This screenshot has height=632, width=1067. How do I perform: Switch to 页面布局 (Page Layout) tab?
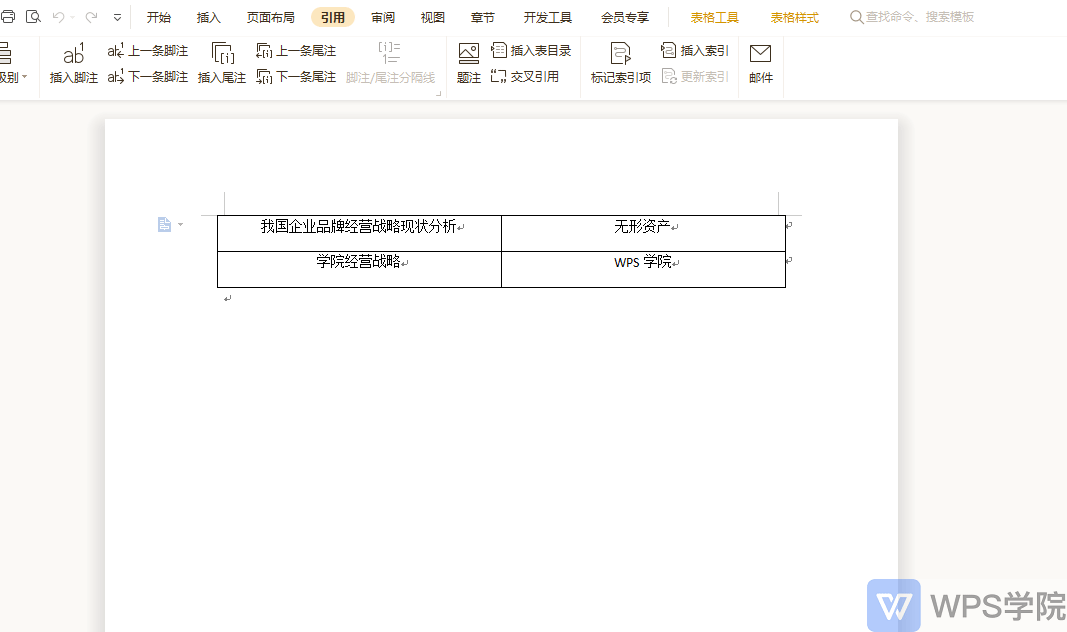click(x=270, y=17)
